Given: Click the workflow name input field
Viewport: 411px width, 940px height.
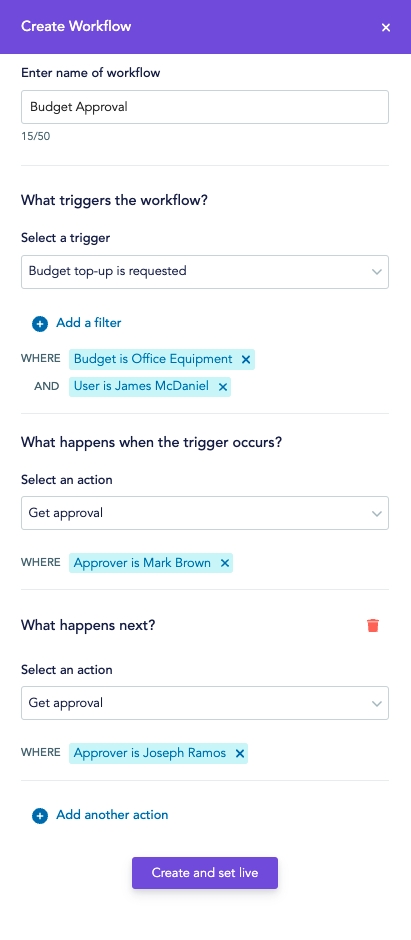Looking at the screenshot, I should (x=205, y=107).
